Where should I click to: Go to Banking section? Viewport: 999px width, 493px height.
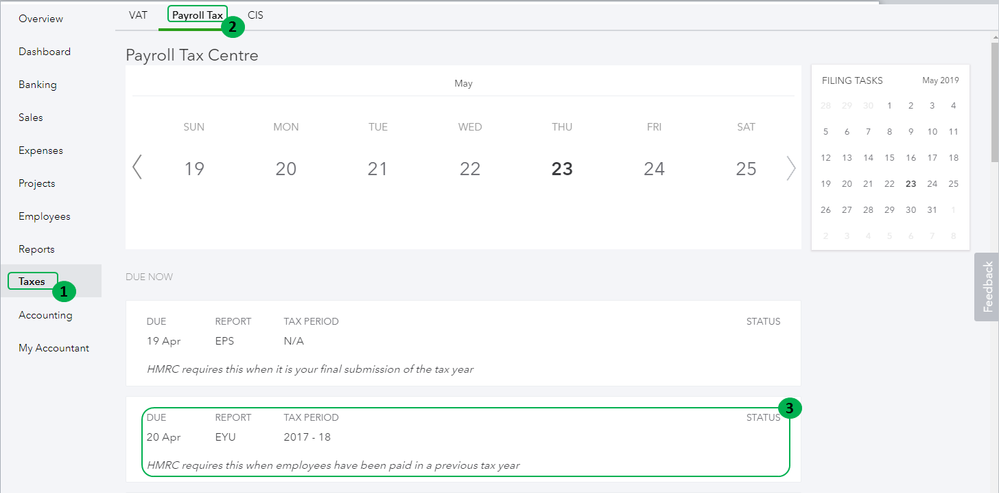38,85
